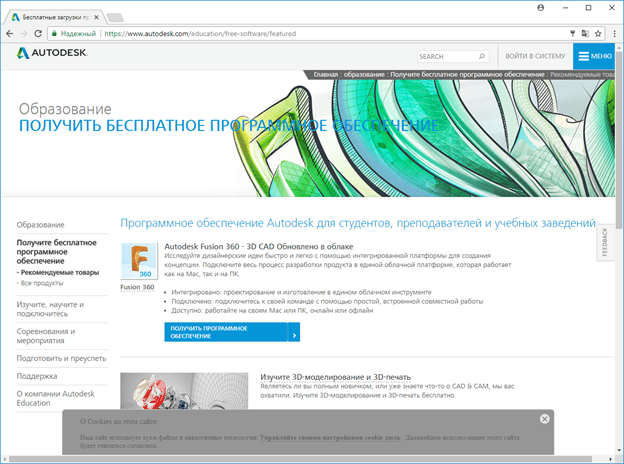
Task: Open the saved password key icon
Action: click(x=573, y=34)
